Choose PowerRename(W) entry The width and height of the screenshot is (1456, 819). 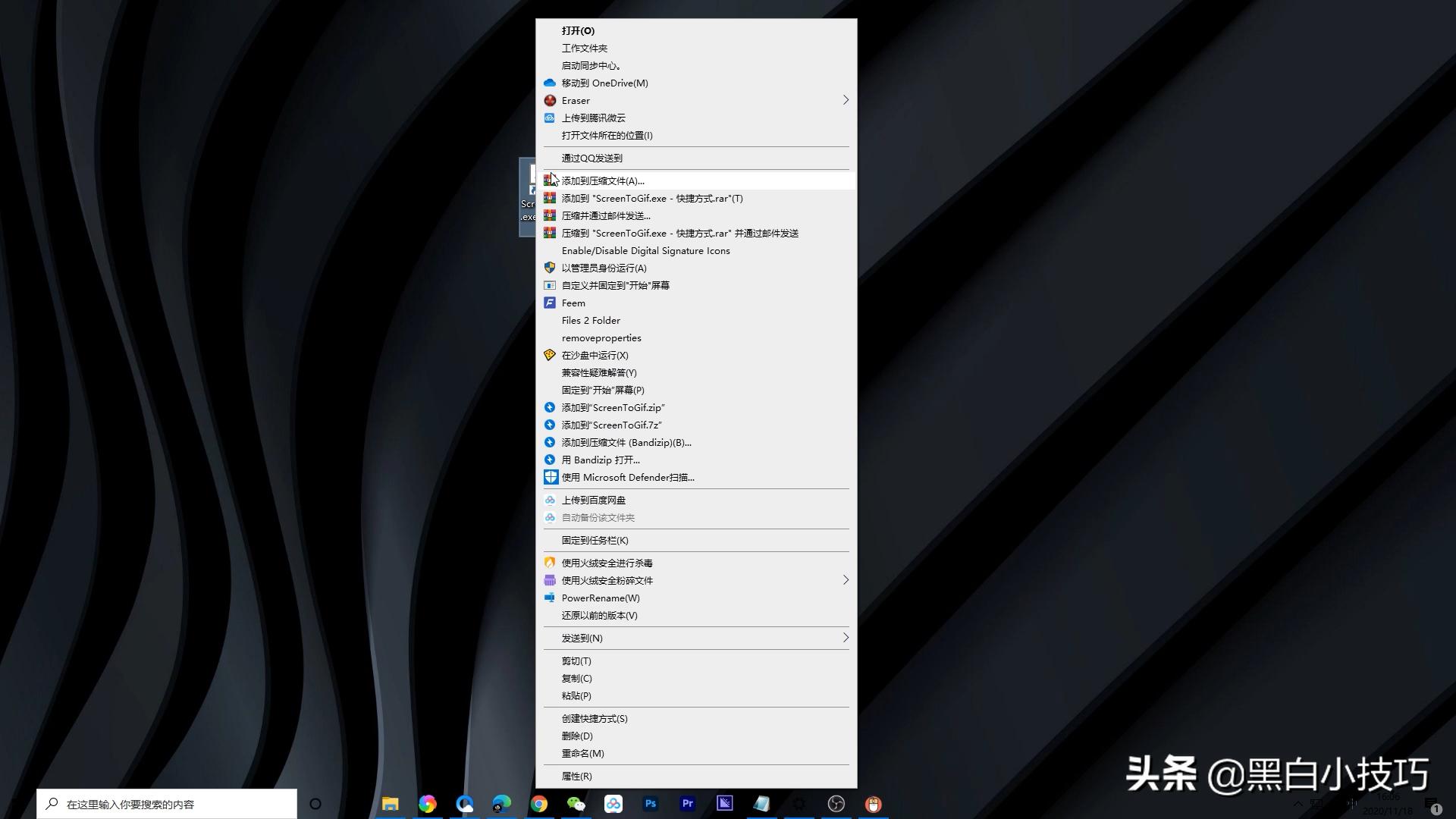pos(601,598)
